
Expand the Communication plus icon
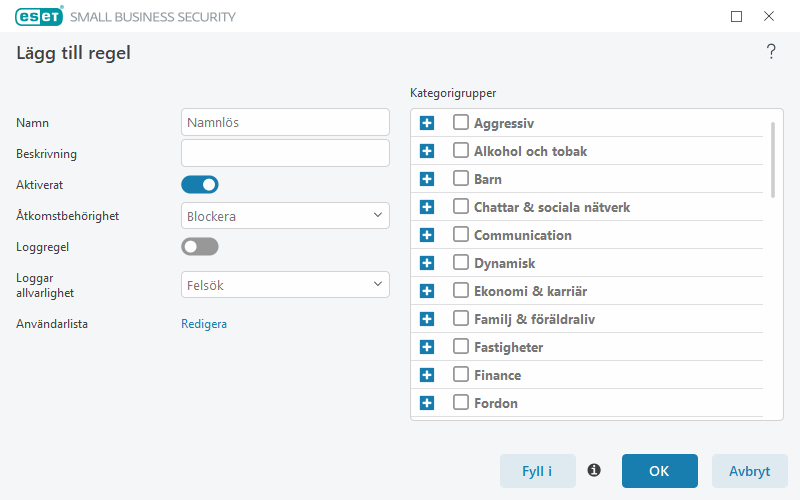[427, 235]
